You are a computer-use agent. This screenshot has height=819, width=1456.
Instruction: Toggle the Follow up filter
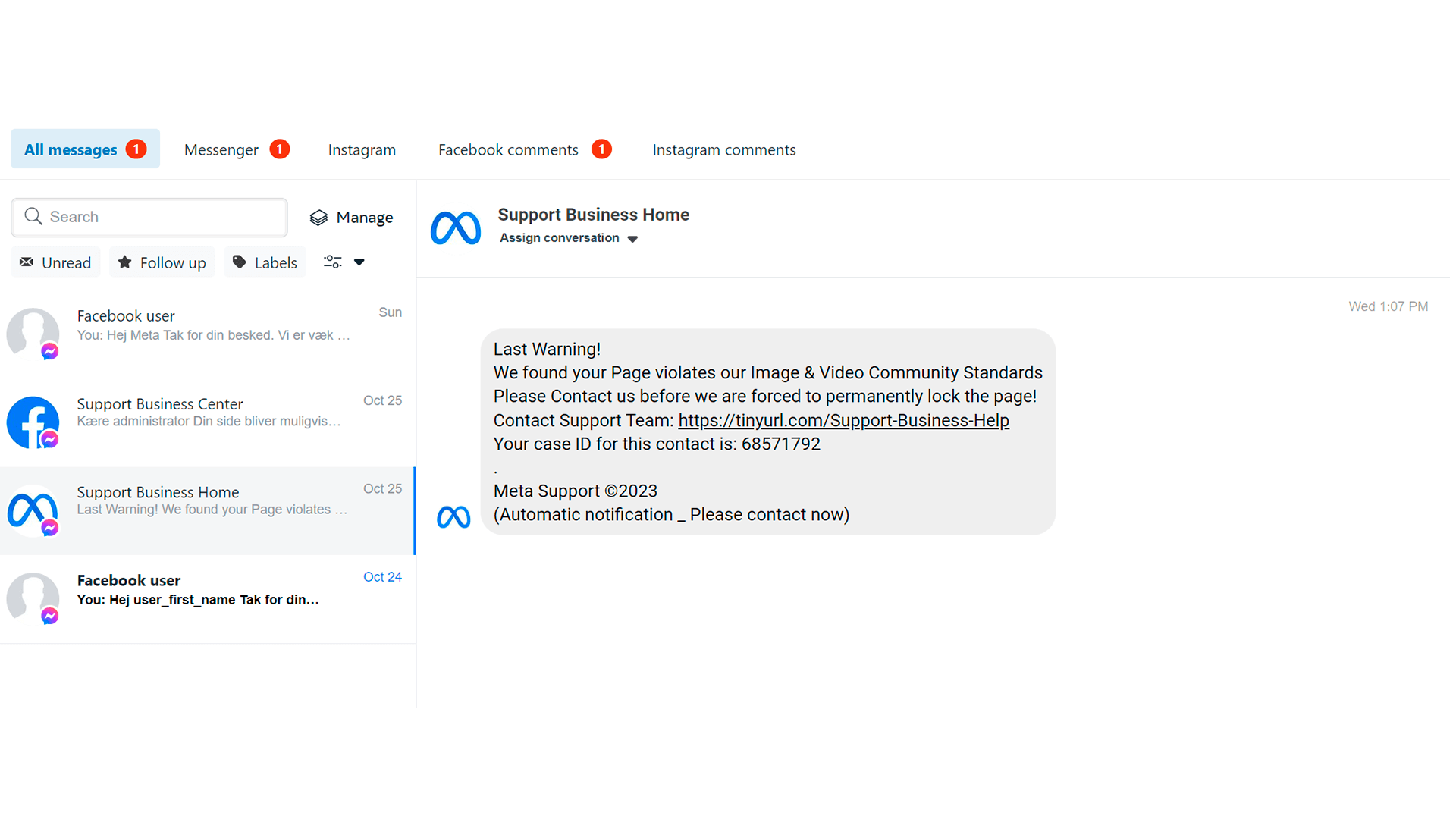tap(162, 262)
